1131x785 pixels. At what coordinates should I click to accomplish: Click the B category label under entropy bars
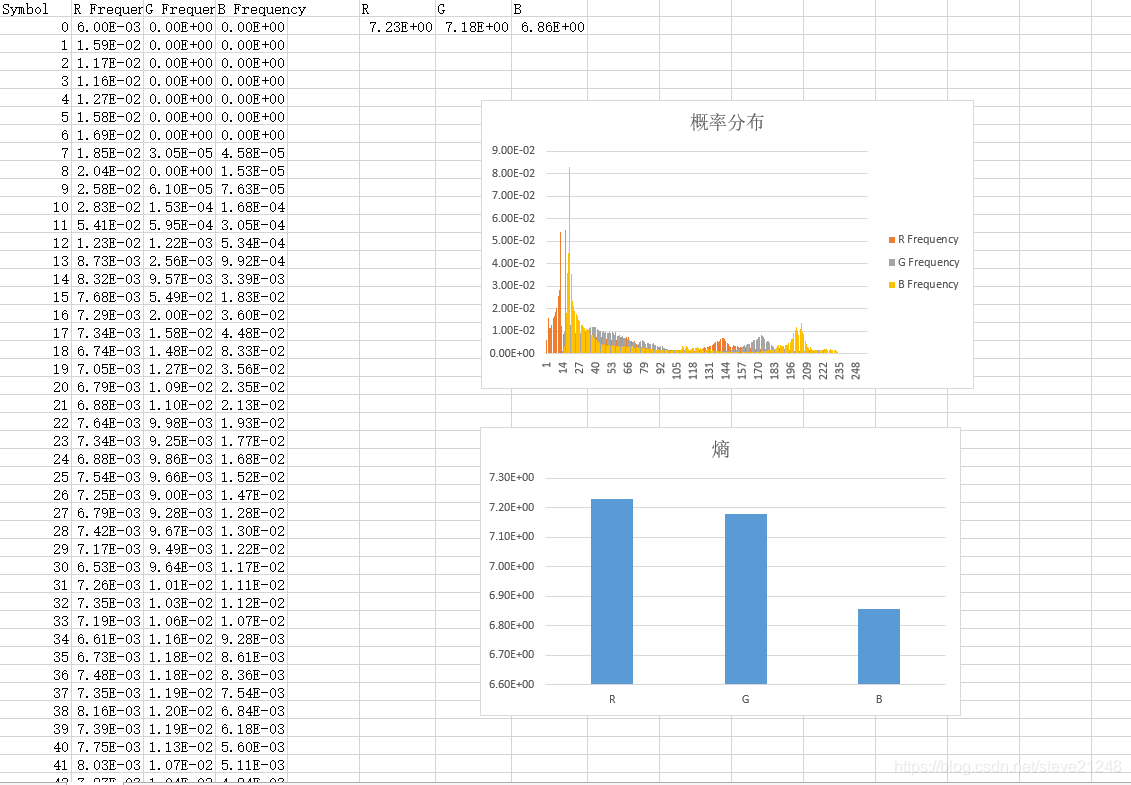(879, 699)
